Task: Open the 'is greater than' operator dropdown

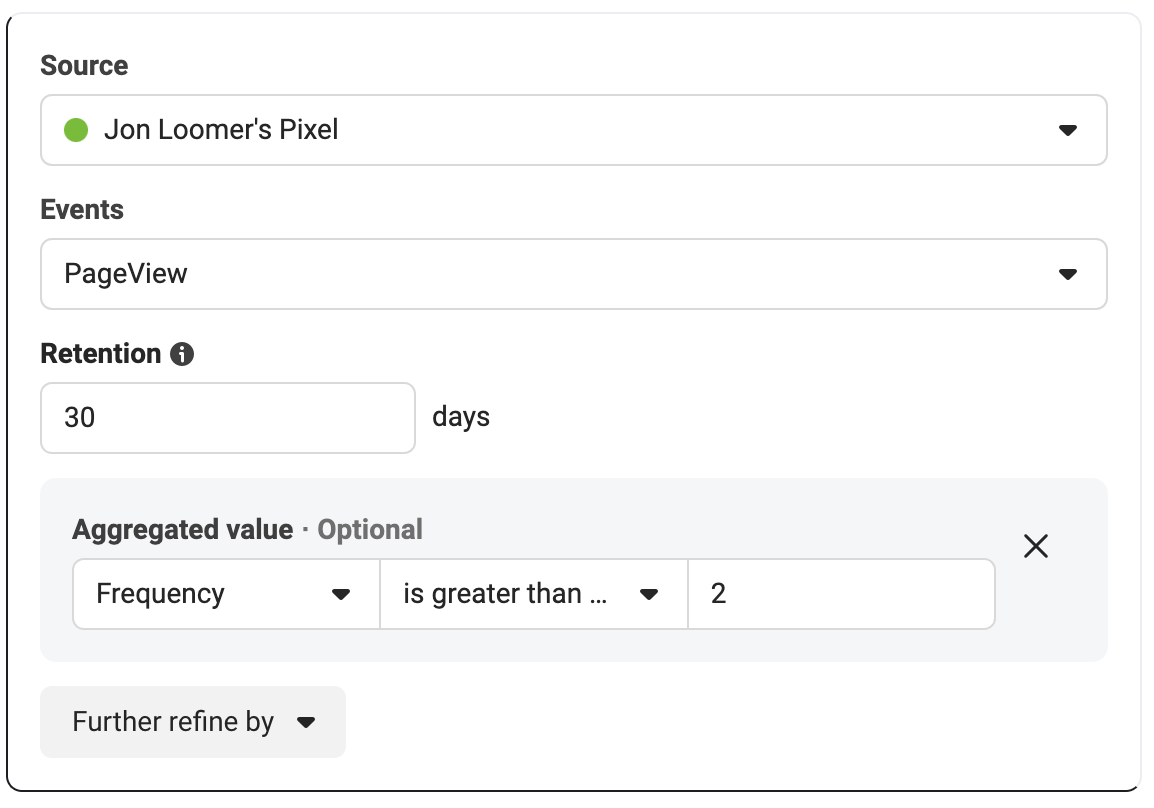Action: coord(534,594)
